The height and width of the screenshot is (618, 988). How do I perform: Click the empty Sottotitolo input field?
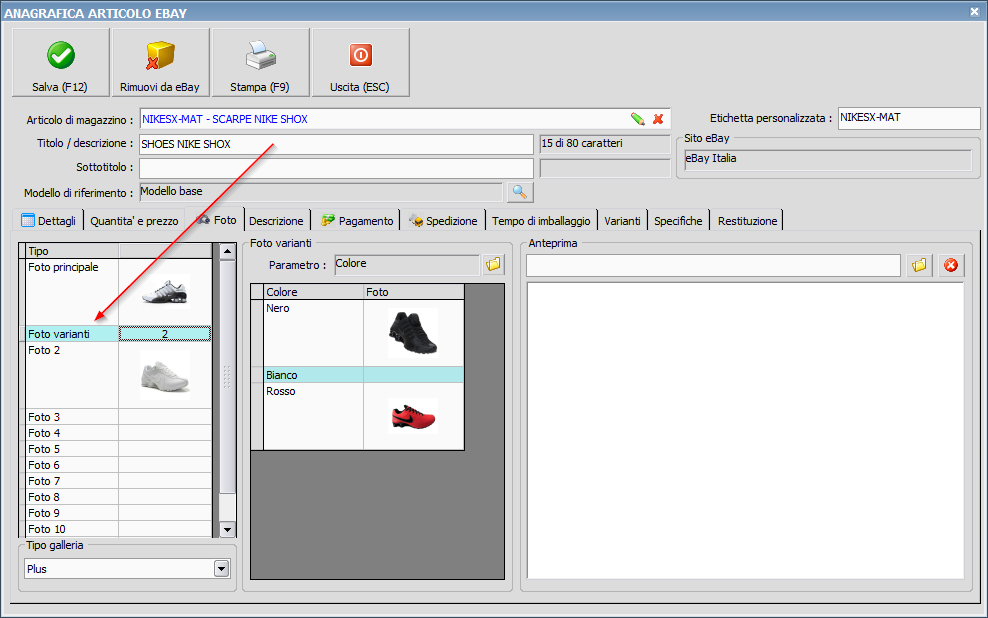[x=336, y=168]
